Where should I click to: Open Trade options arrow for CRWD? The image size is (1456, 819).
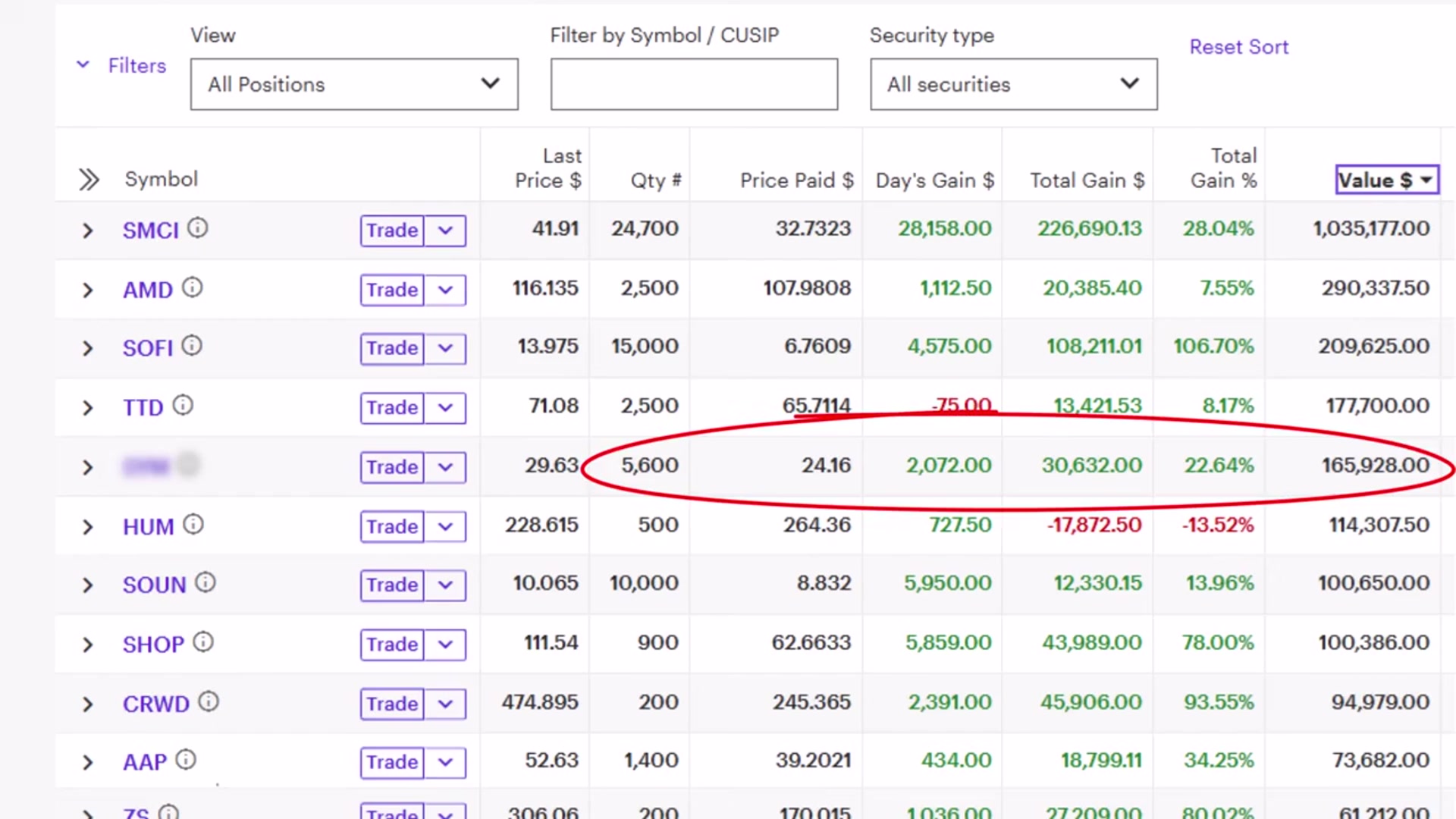tap(445, 704)
